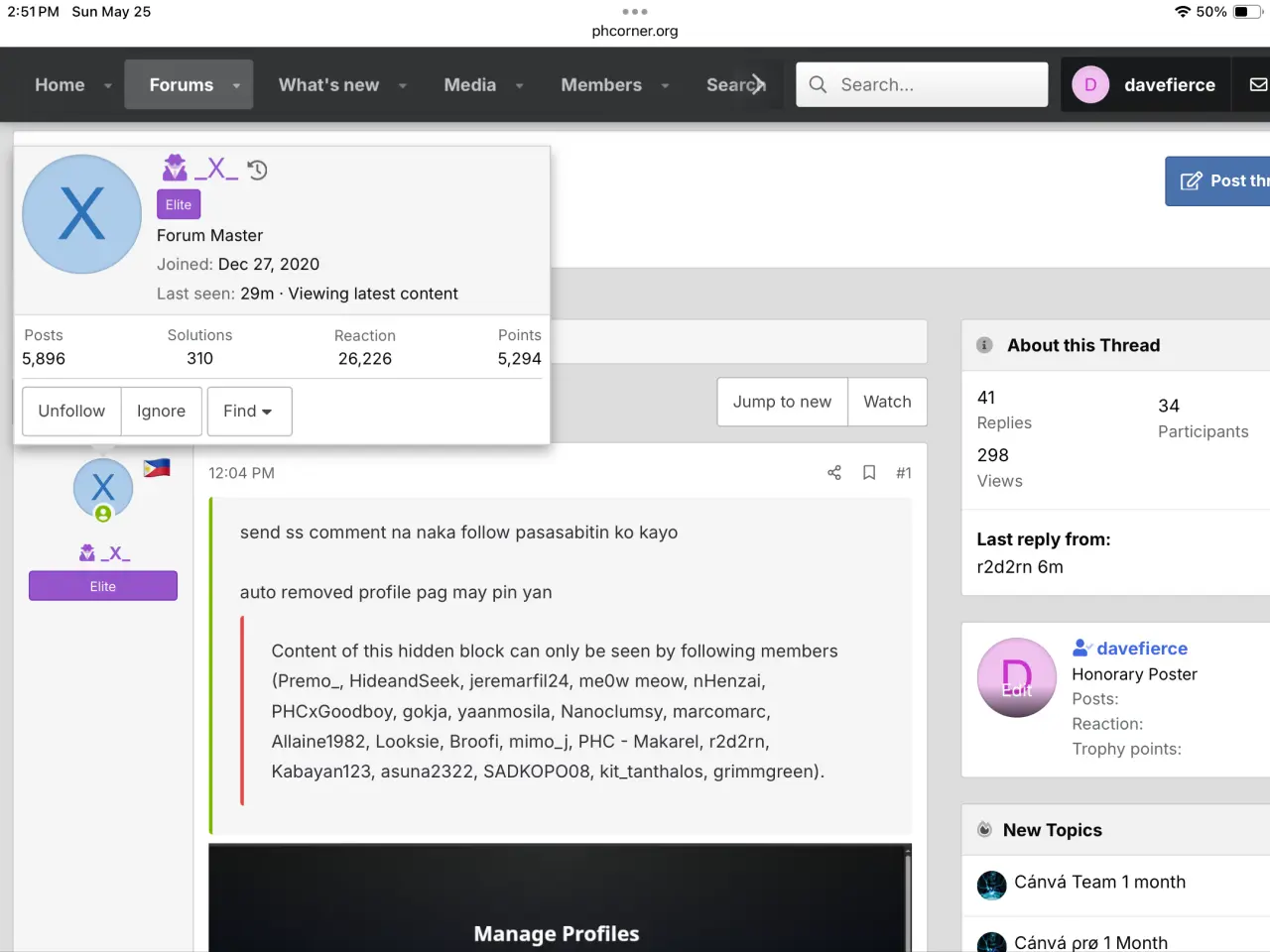Expand the Media dropdown arrow
This screenshot has height=952, width=1270.
[x=519, y=85]
